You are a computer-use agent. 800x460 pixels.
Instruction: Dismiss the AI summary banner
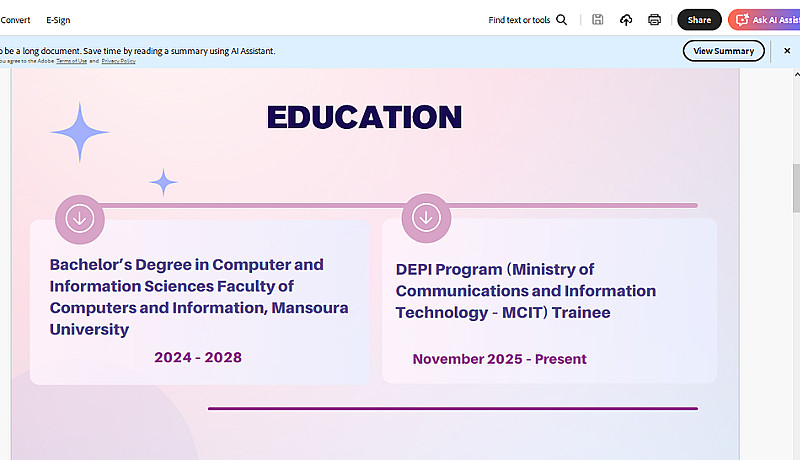point(787,50)
